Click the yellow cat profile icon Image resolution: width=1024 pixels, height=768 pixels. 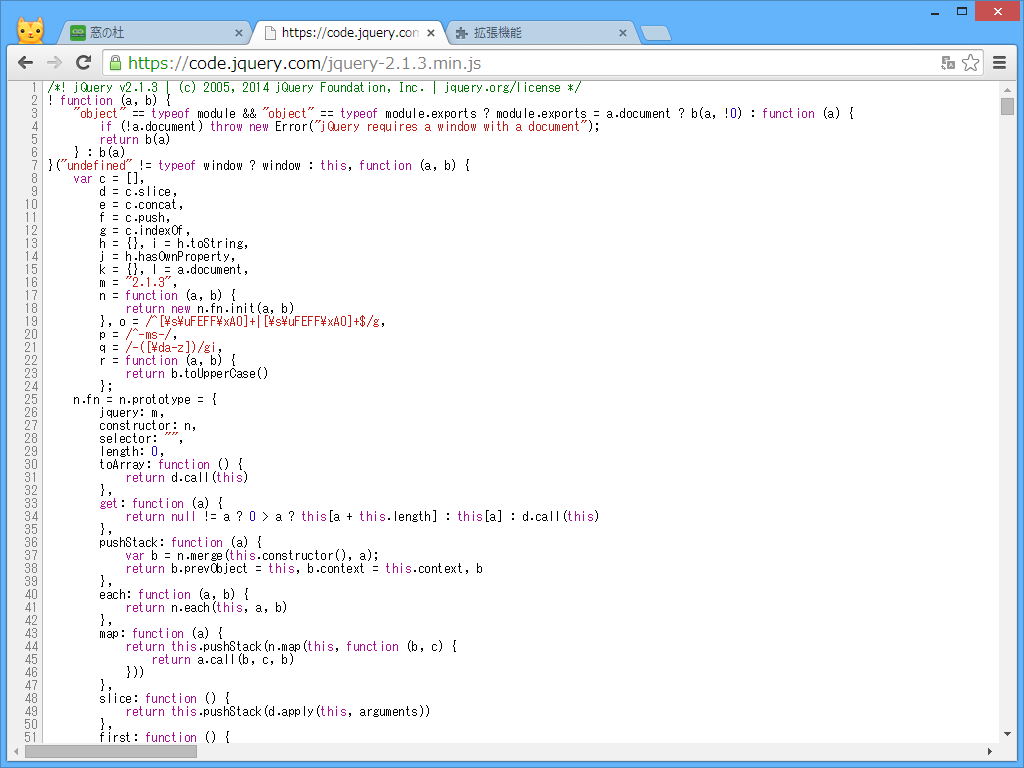pos(30,29)
